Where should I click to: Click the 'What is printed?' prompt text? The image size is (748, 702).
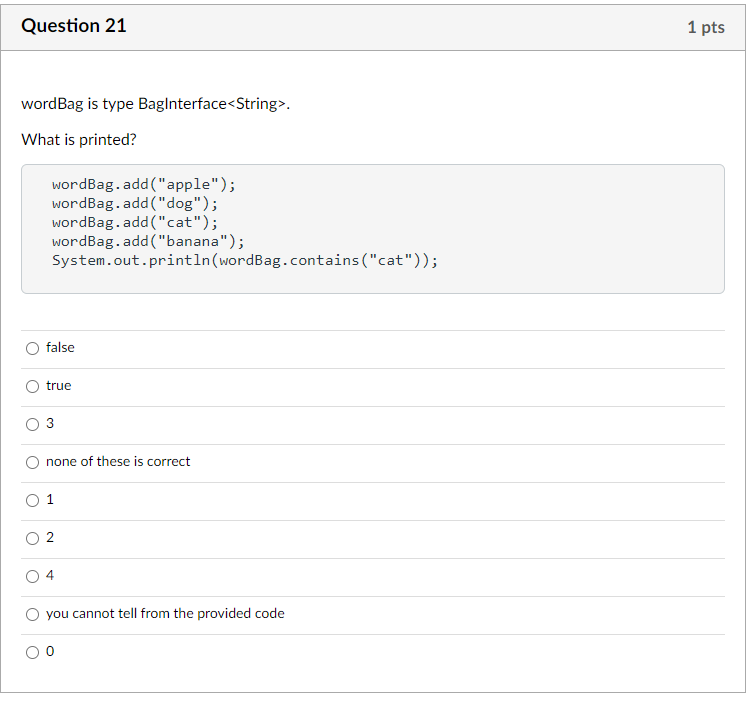79,140
